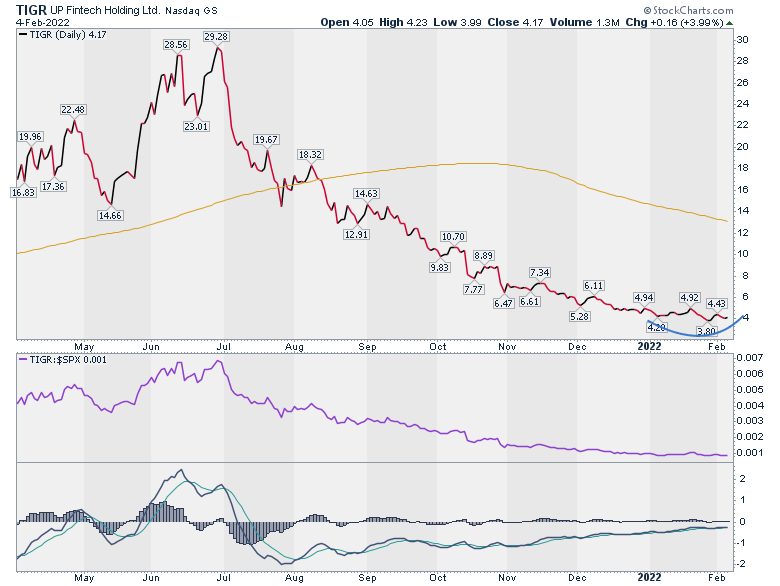Click the 9.83 price label

(440, 267)
